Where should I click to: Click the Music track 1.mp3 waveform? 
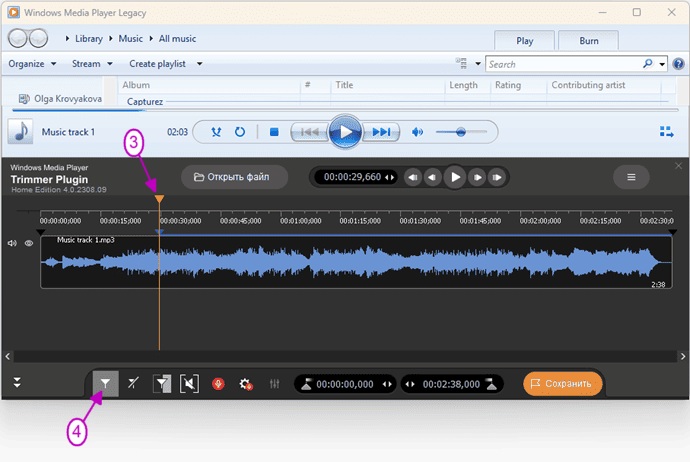click(356, 262)
